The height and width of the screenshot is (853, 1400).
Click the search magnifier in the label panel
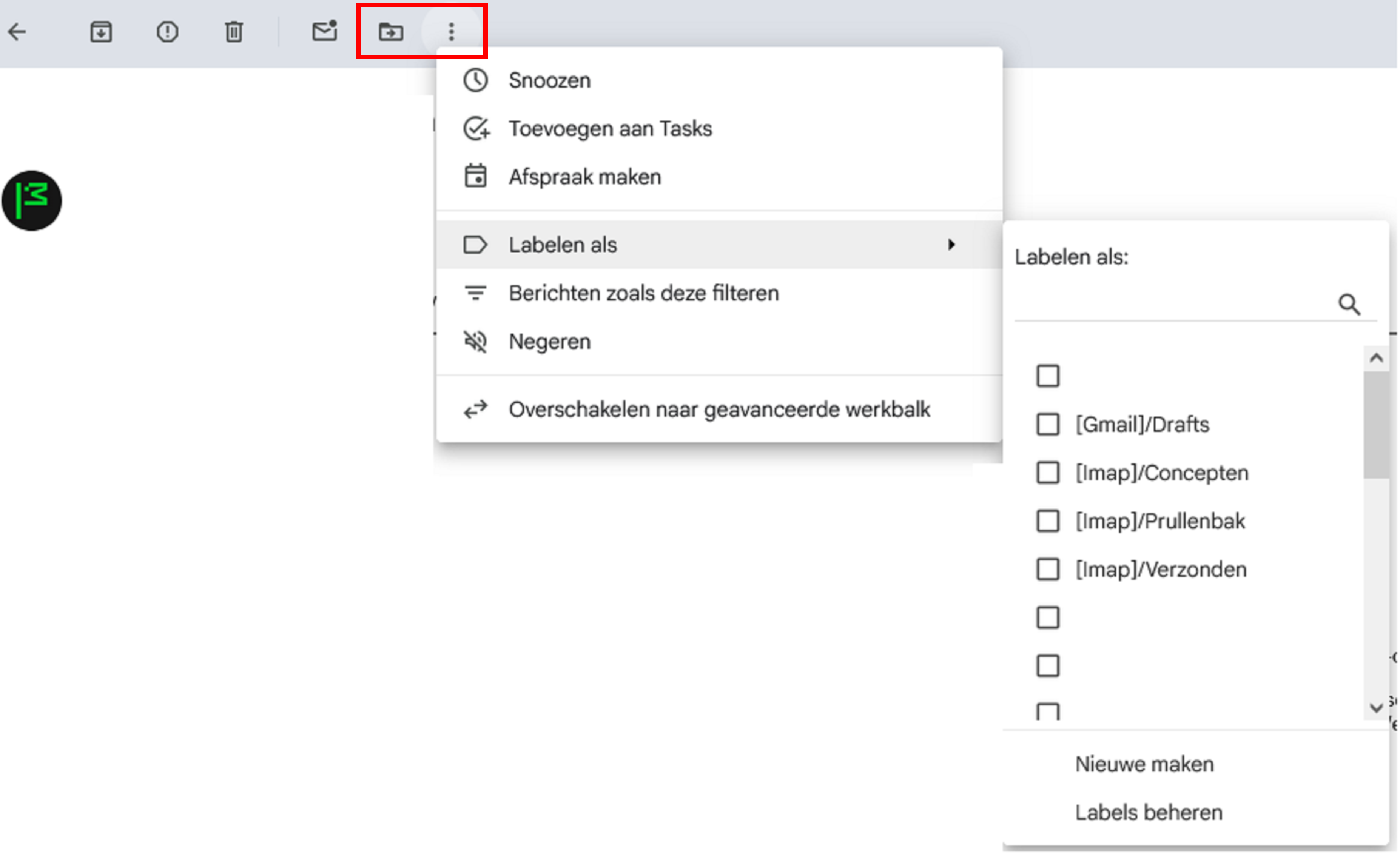pos(1349,304)
